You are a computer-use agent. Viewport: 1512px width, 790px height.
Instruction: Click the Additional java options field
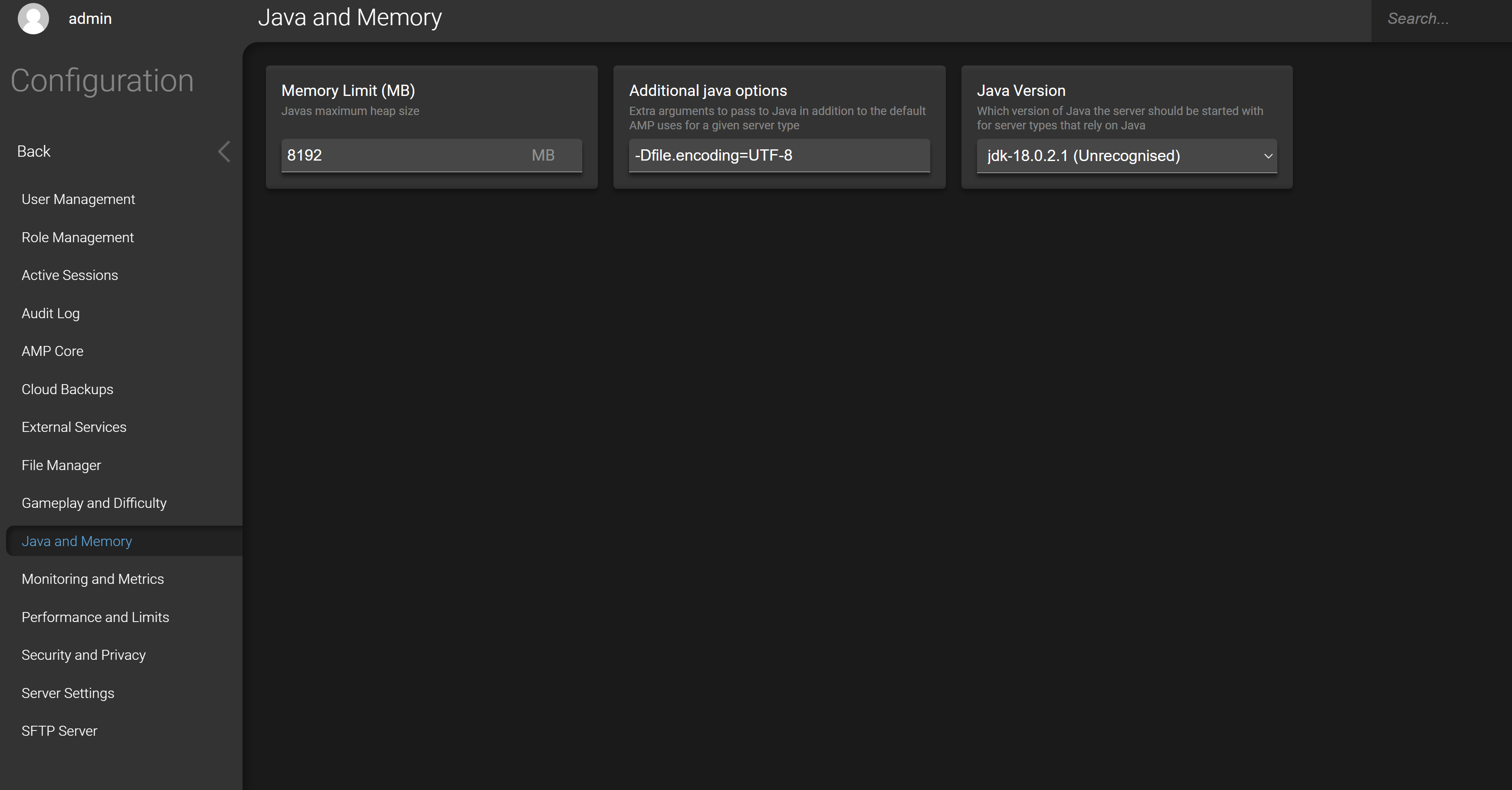[x=779, y=156]
